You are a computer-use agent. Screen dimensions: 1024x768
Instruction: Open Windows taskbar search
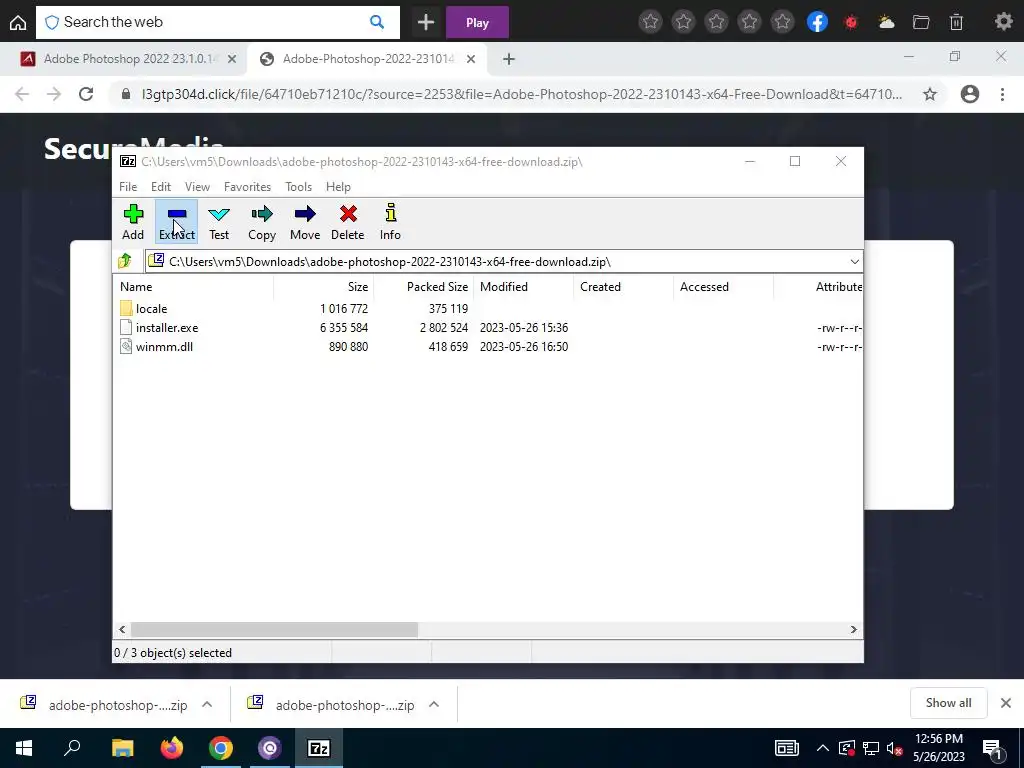pyautogui.click(x=72, y=748)
